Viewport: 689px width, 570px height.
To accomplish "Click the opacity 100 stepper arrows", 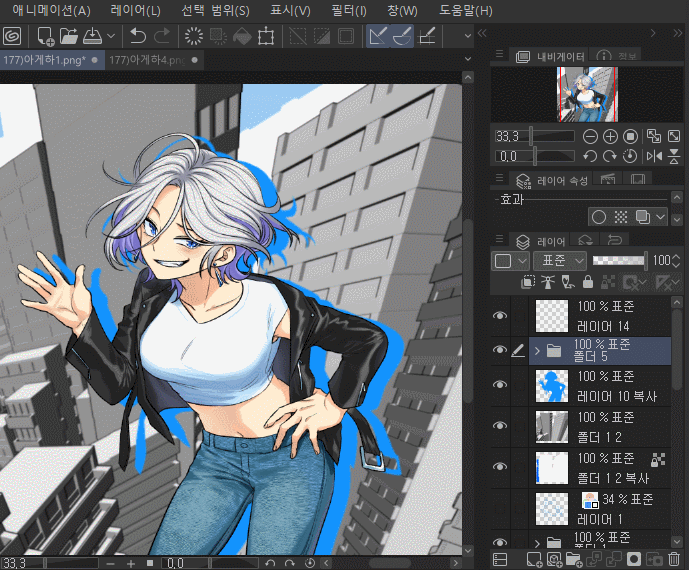I will tap(677, 261).
